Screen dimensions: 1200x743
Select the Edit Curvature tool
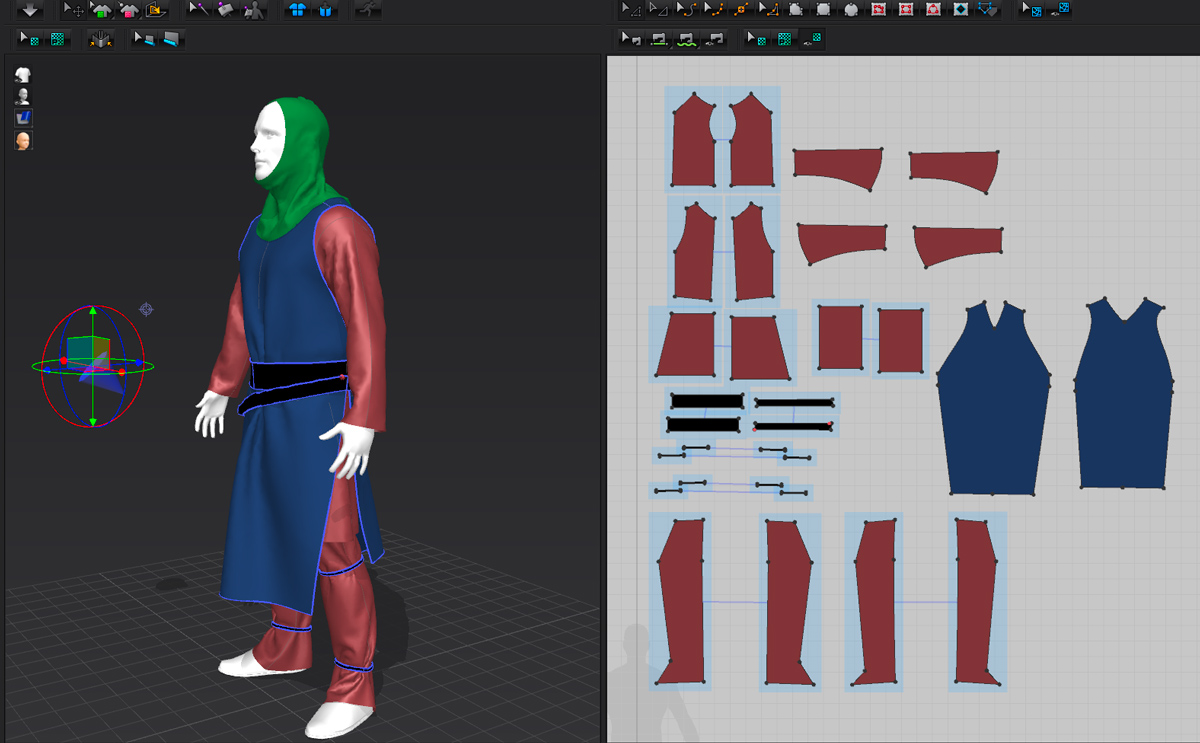686,9
